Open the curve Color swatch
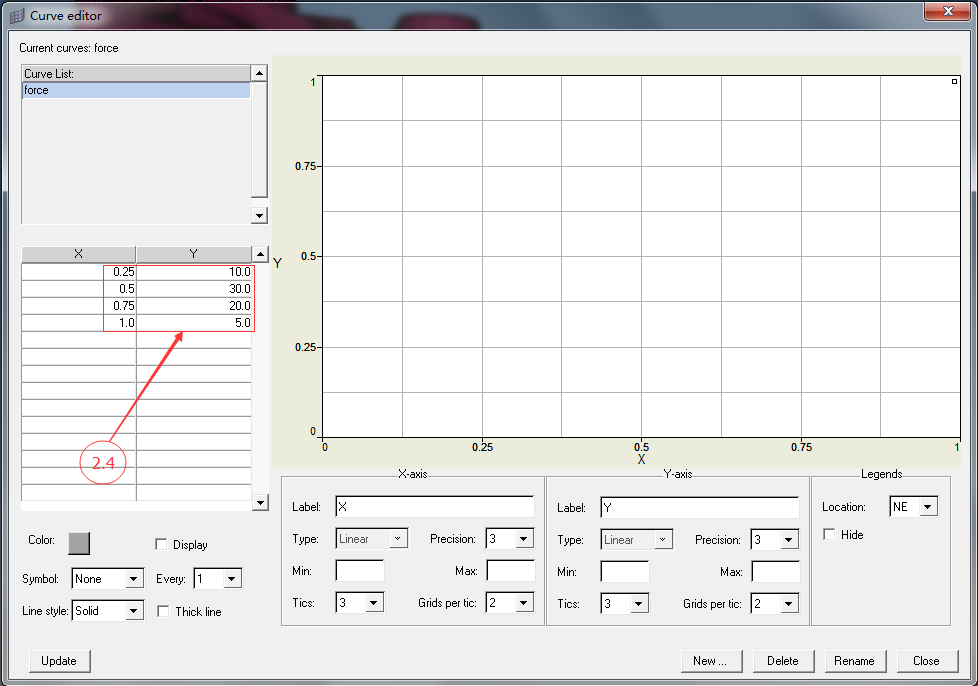 79,542
